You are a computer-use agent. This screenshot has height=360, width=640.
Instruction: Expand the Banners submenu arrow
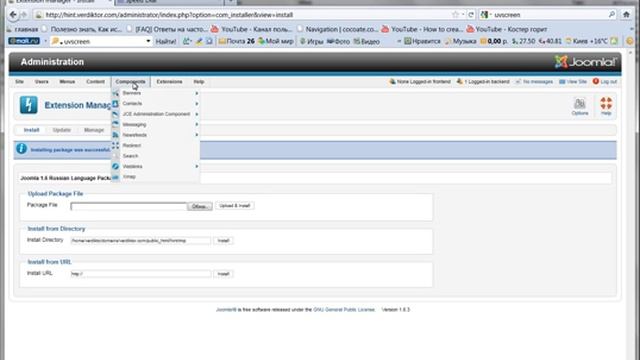tap(197, 93)
